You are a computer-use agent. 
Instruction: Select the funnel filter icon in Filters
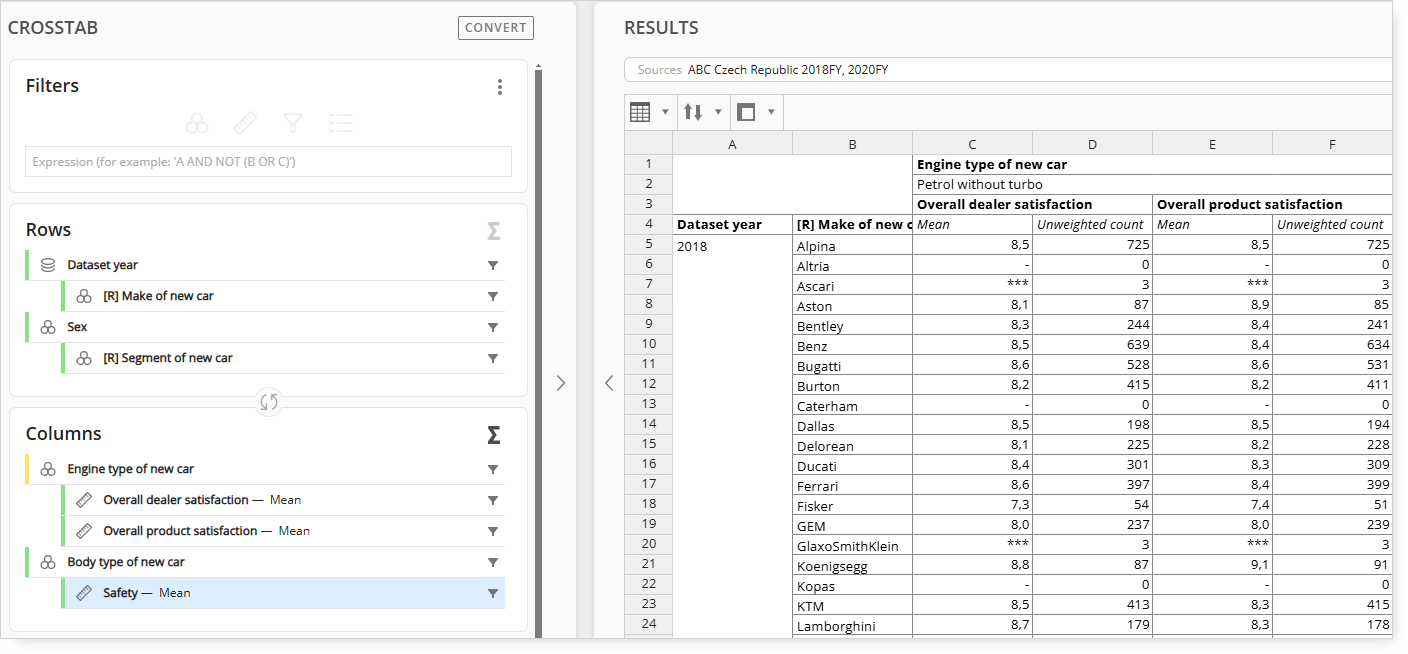tap(293, 123)
